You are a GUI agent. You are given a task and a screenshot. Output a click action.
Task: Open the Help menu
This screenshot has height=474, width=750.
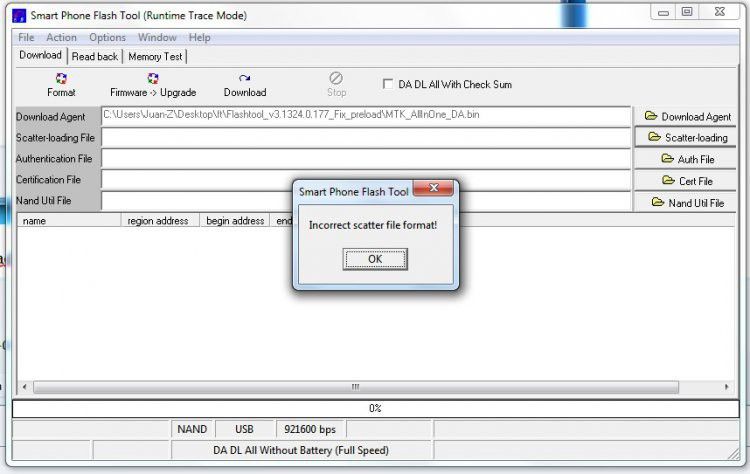(199, 37)
